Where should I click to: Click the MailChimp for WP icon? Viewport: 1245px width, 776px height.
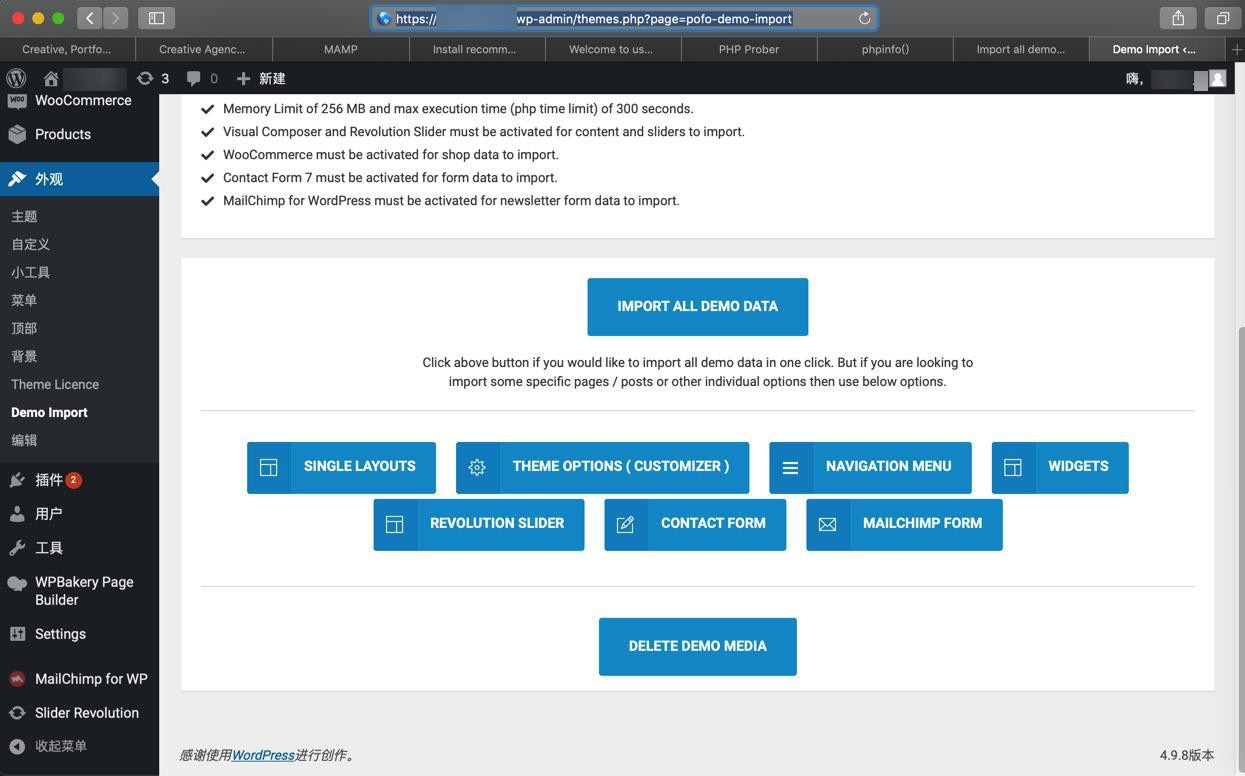17,679
